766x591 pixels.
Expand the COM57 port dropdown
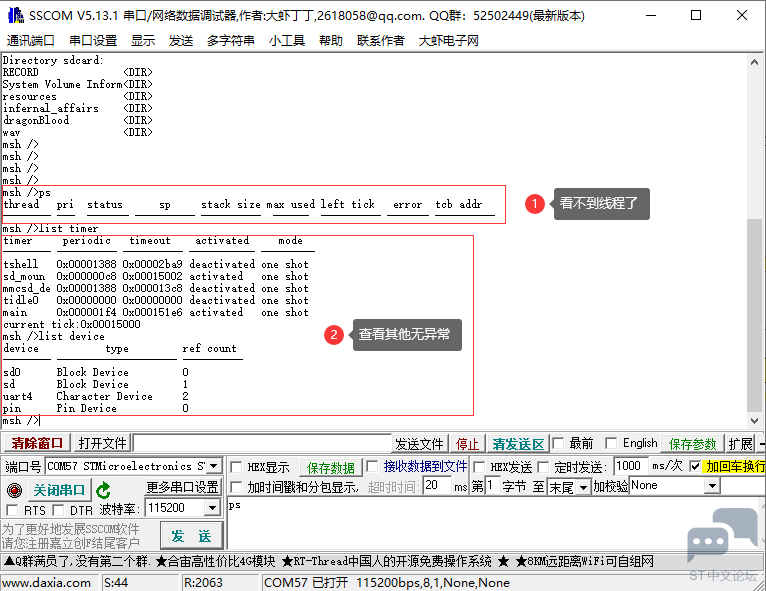click(x=213, y=466)
